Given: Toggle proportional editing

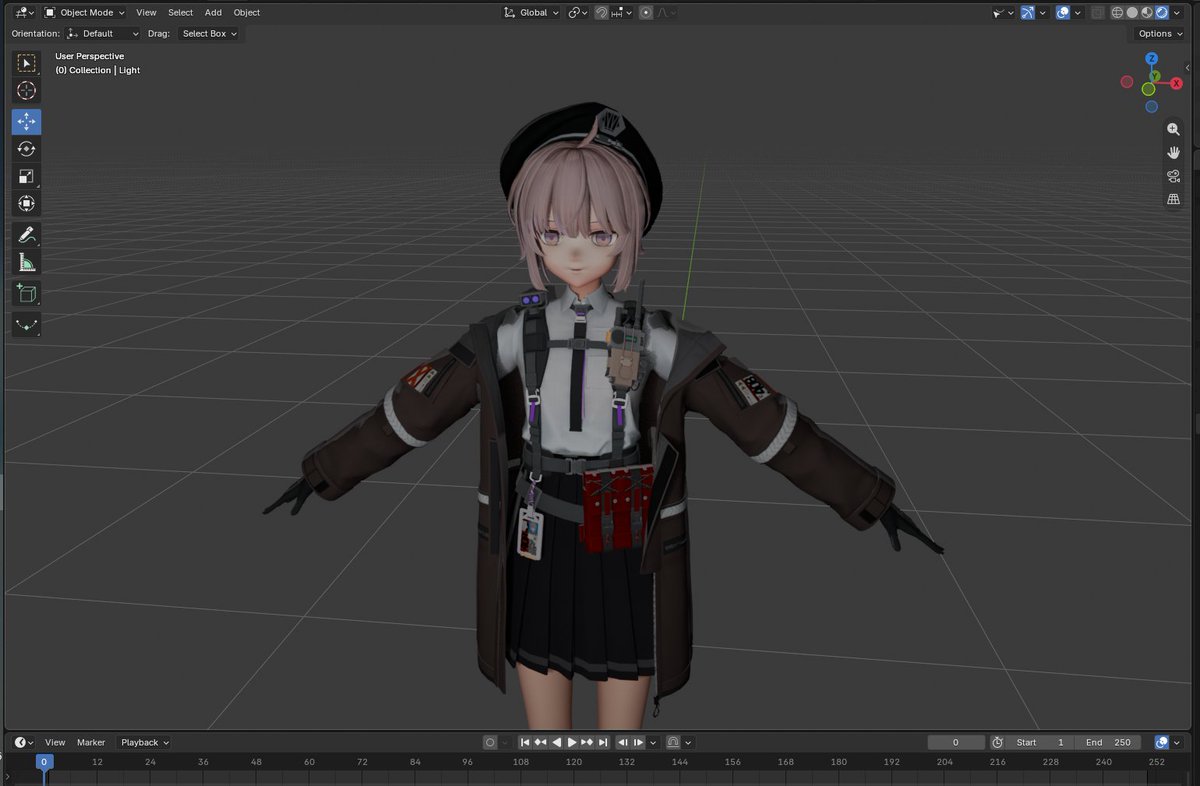Looking at the screenshot, I should click(646, 12).
